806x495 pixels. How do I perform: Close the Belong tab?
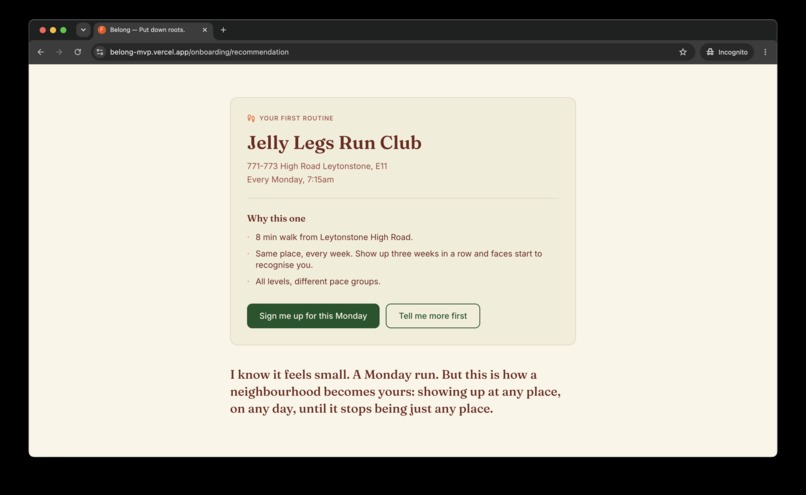pyautogui.click(x=205, y=30)
